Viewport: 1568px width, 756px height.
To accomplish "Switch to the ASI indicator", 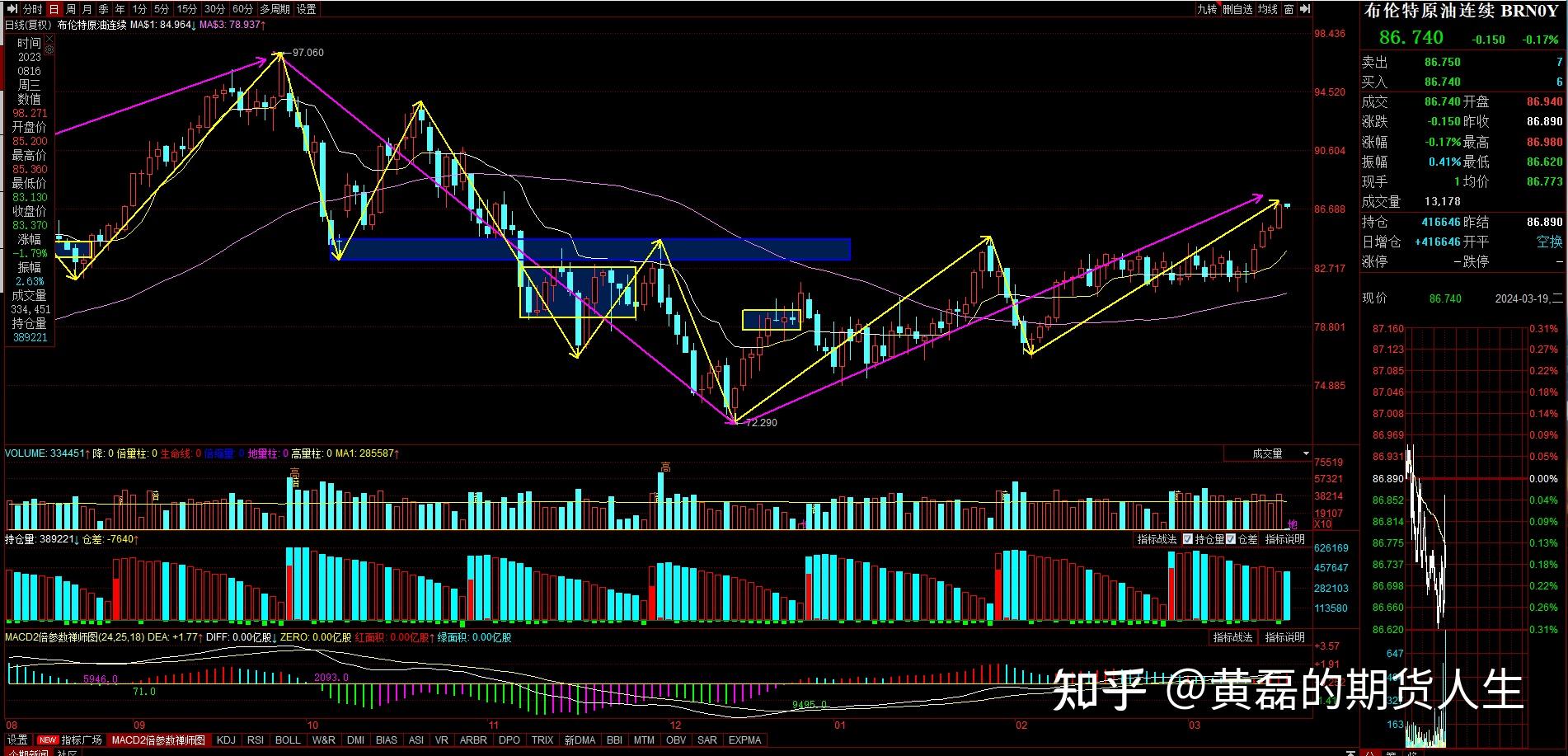I will pos(416,740).
